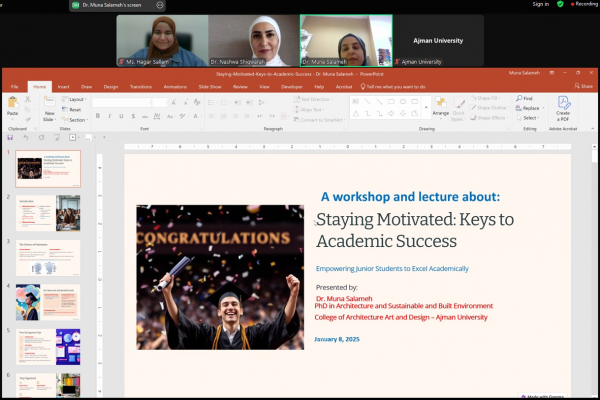The width and height of the screenshot is (600, 400).
Task: Open the Transitions ribbon tab
Action: tap(141, 87)
